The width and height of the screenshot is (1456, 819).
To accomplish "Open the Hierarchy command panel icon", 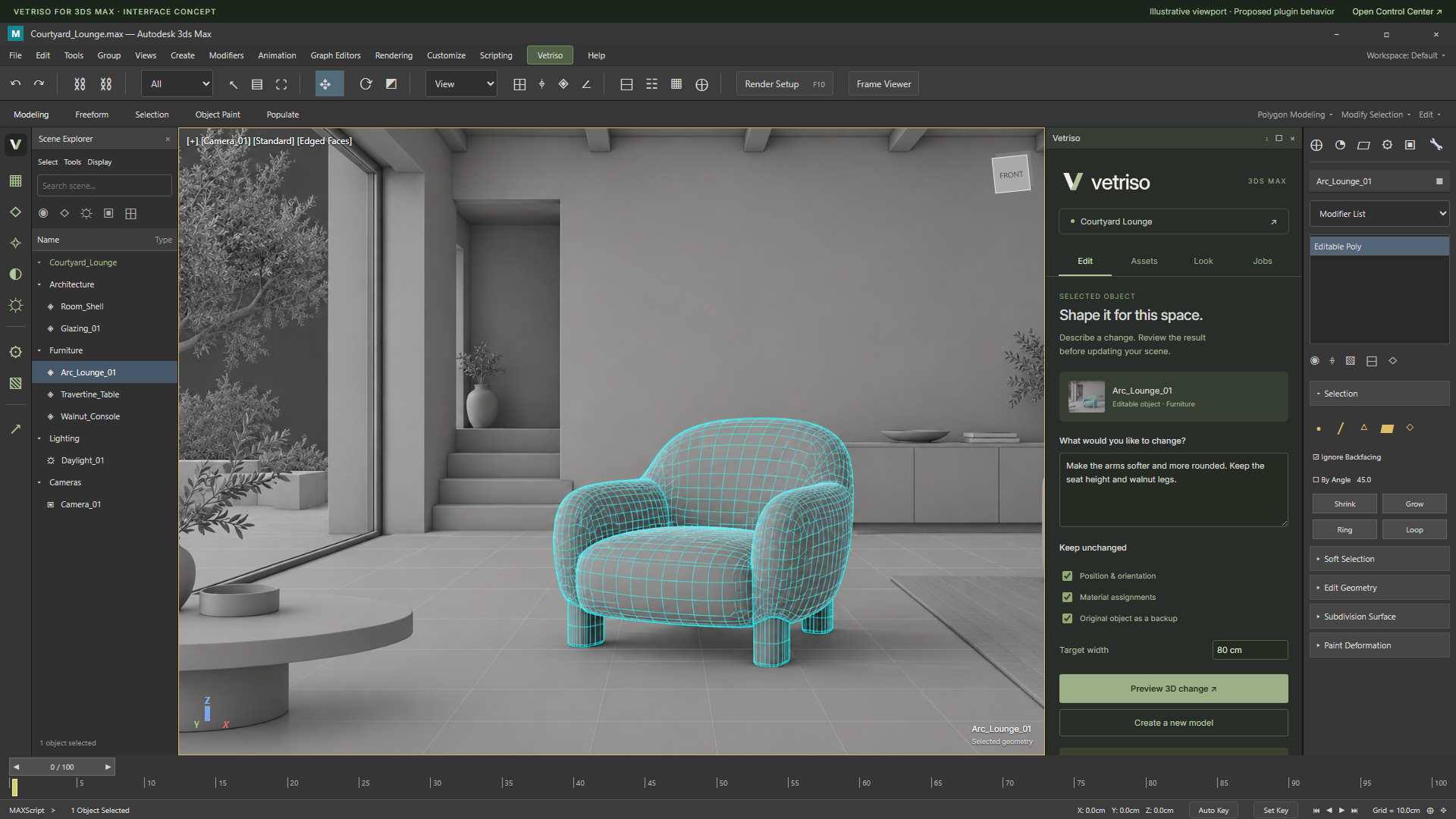I will click(x=1363, y=145).
